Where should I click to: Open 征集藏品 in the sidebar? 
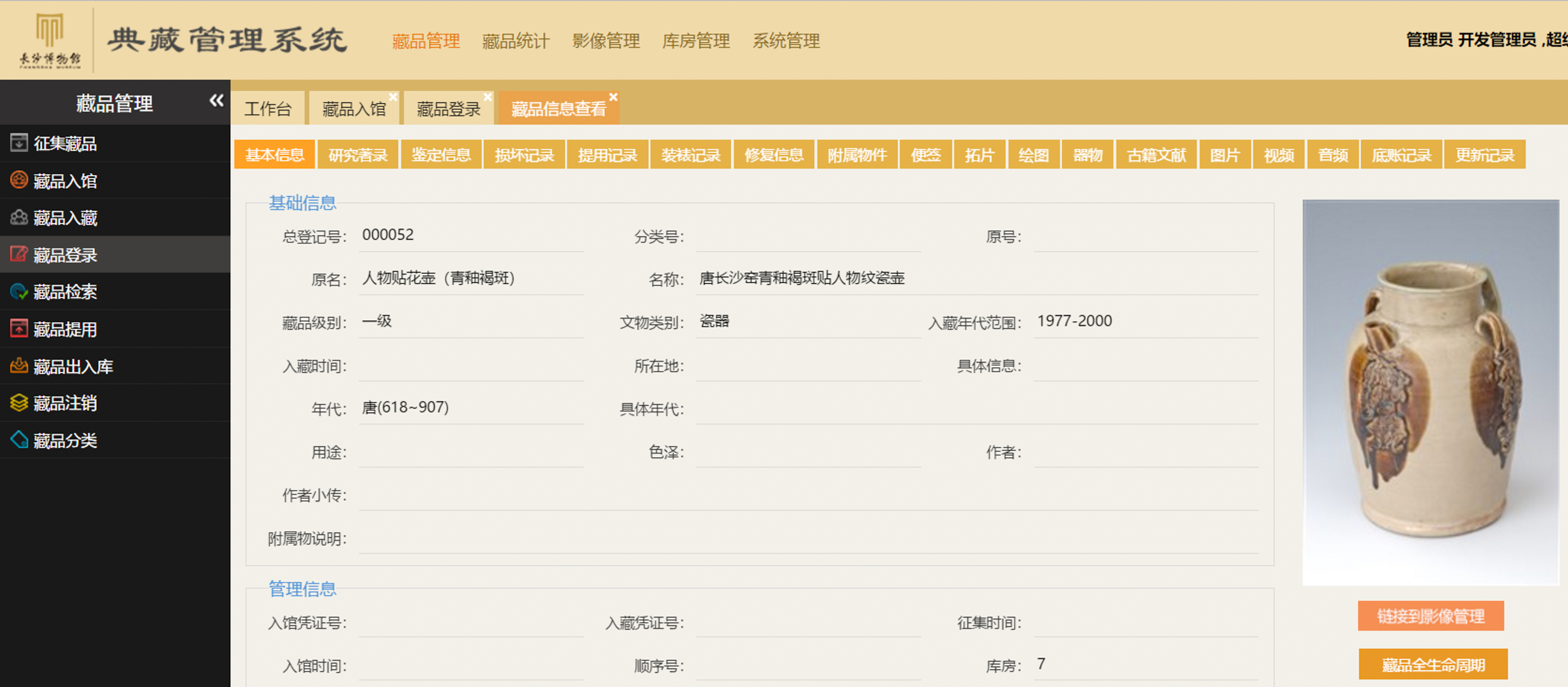coord(115,143)
